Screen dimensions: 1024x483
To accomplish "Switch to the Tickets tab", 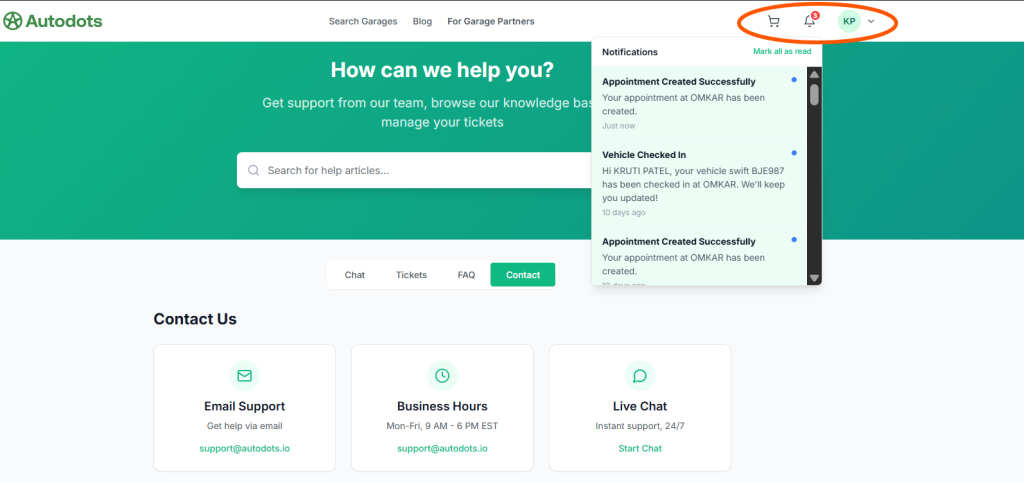I will coord(411,275).
